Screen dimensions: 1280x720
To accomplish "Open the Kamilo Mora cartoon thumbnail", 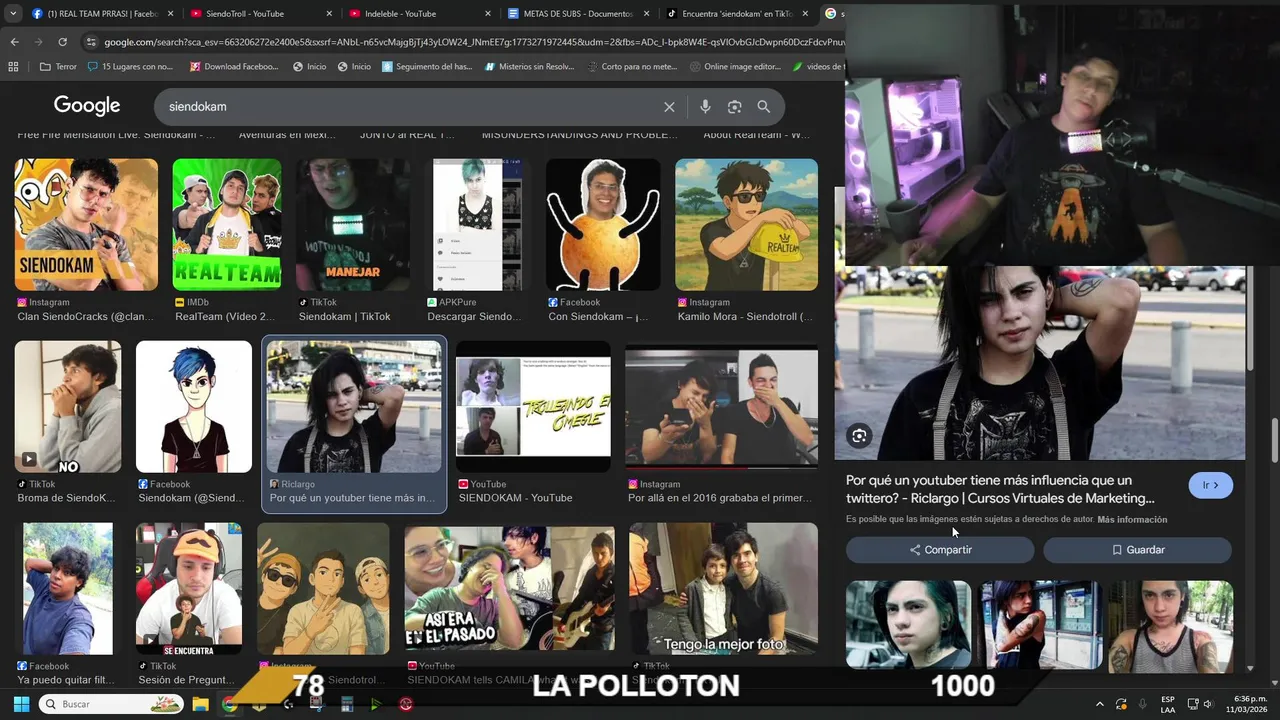I will 746,224.
